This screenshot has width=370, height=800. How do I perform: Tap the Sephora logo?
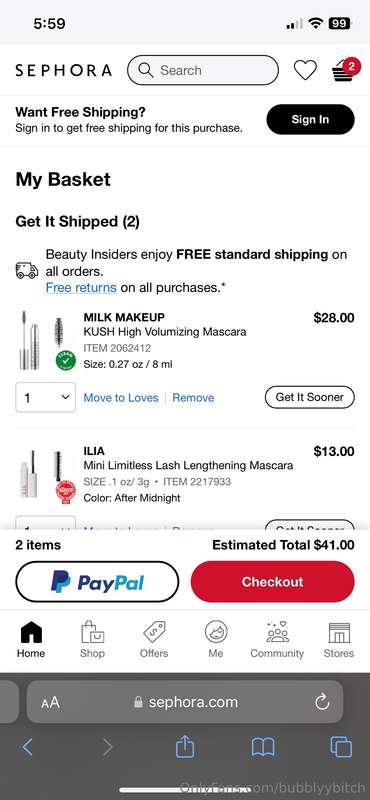pyautogui.click(x=63, y=70)
